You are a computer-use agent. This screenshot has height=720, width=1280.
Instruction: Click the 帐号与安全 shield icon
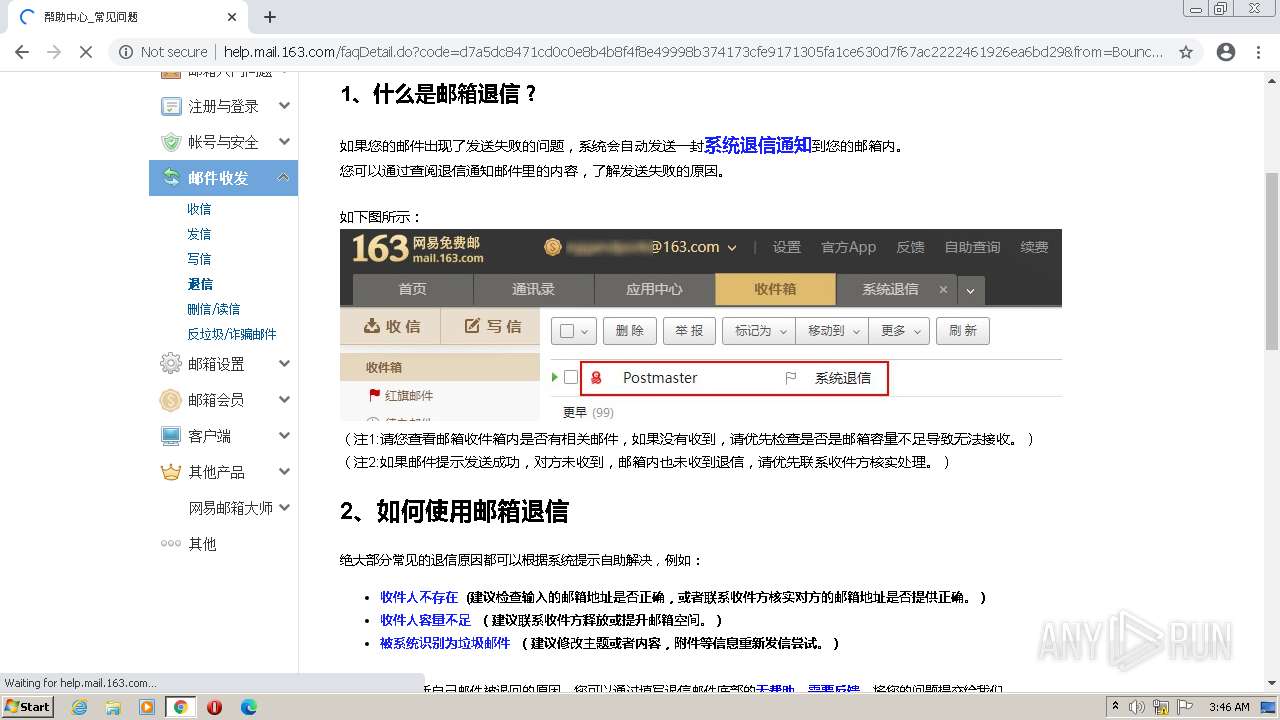171,142
